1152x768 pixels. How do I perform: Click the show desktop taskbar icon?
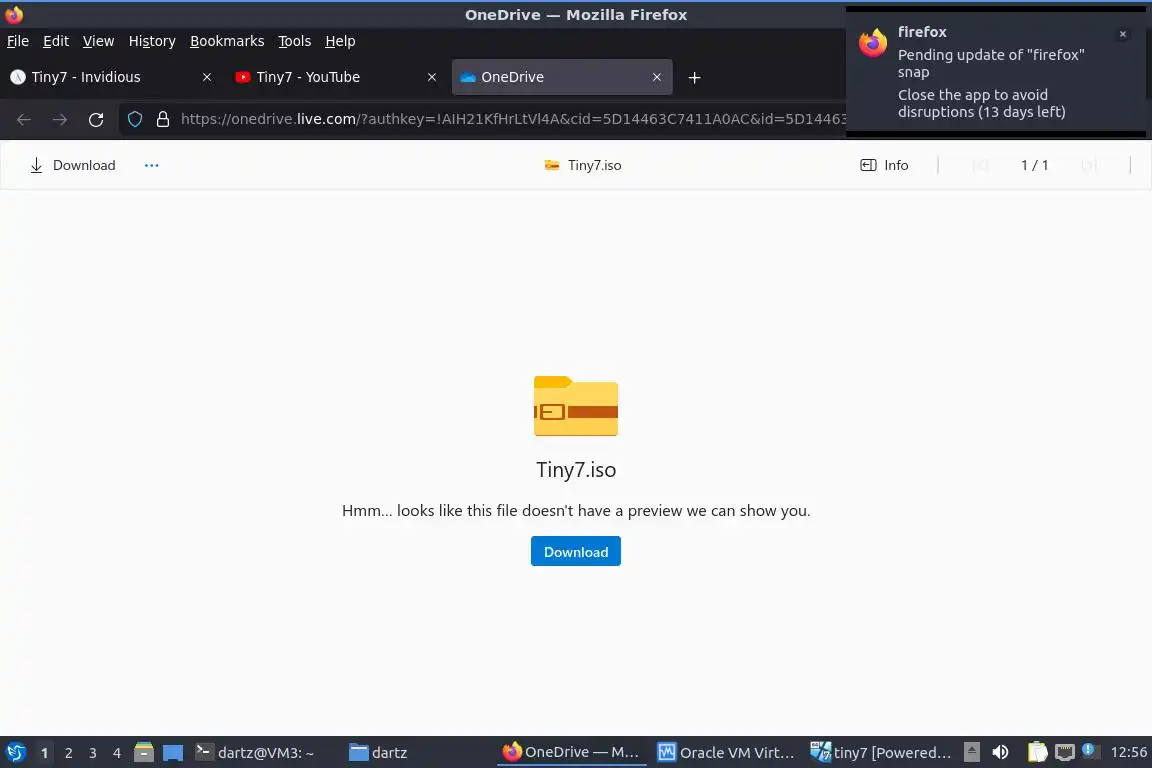[173, 753]
